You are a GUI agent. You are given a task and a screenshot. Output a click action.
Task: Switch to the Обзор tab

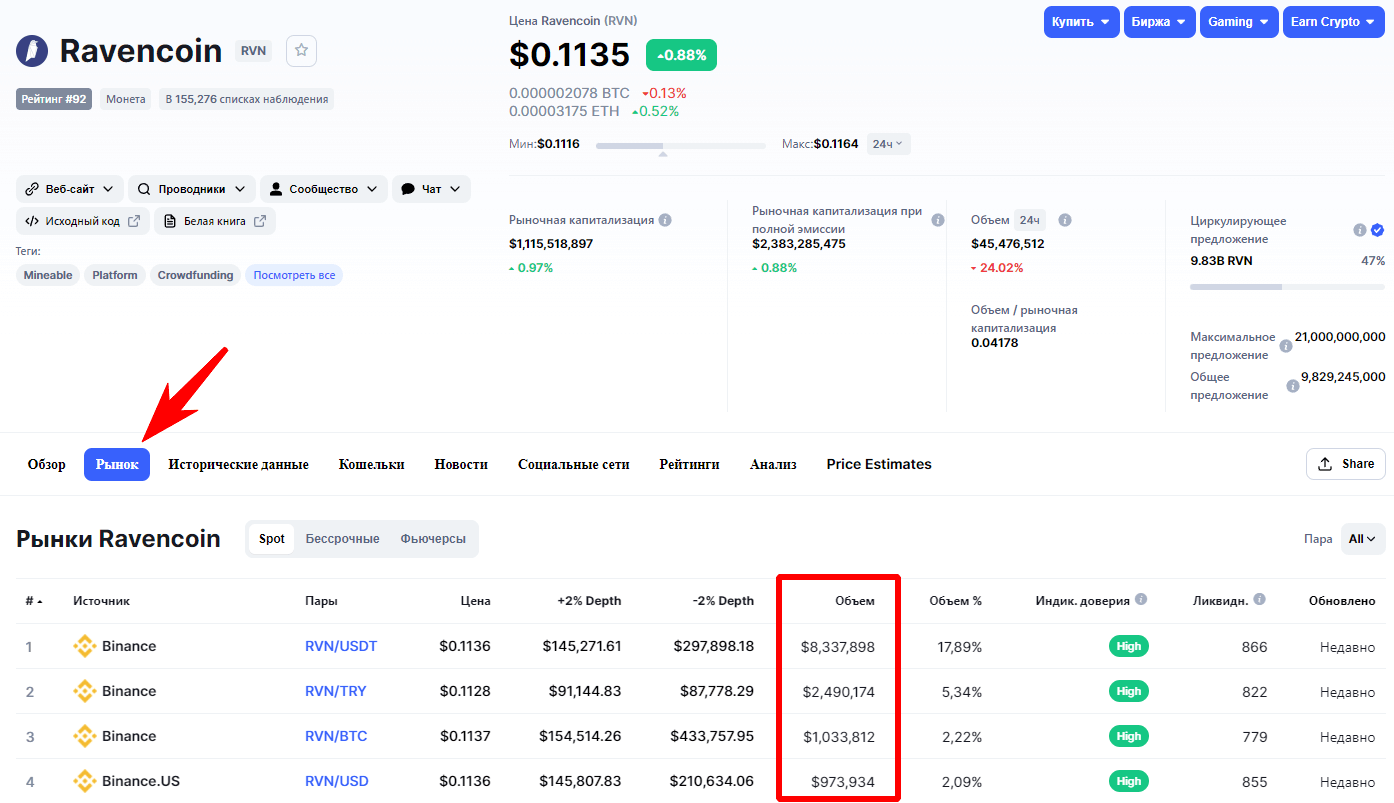(47, 464)
